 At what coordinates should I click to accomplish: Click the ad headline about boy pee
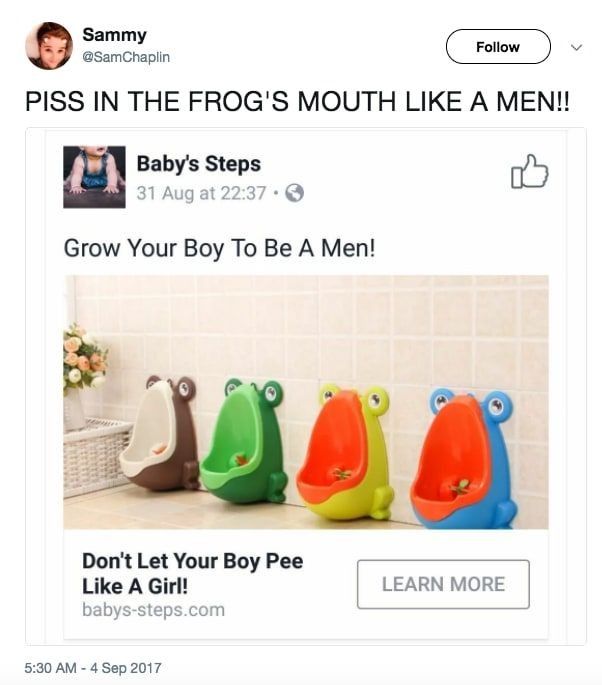192,572
